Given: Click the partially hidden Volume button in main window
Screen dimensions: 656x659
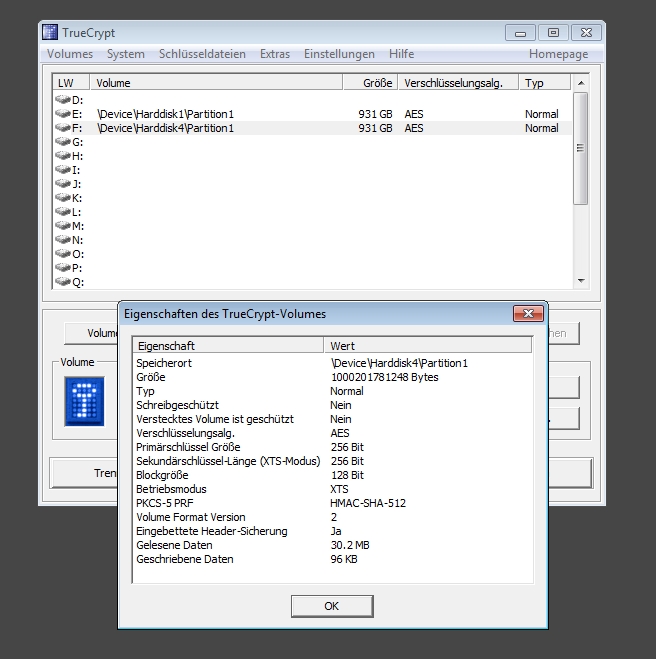Looking at the screenshot, I should [x=91, y=333].
